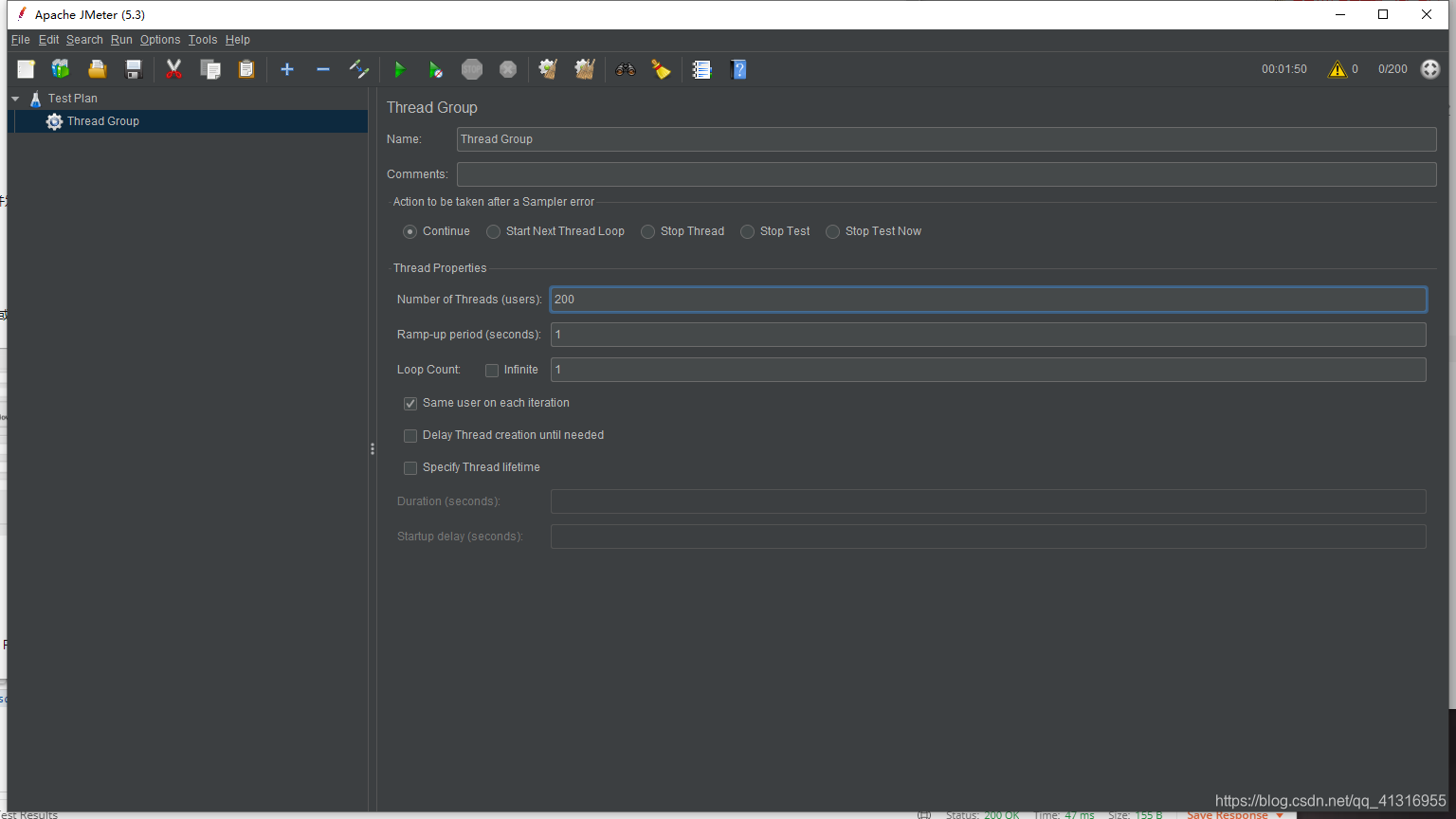Click the Thread Group Name field
This screenshot has height=819, width=1456.
coord(946,139)
